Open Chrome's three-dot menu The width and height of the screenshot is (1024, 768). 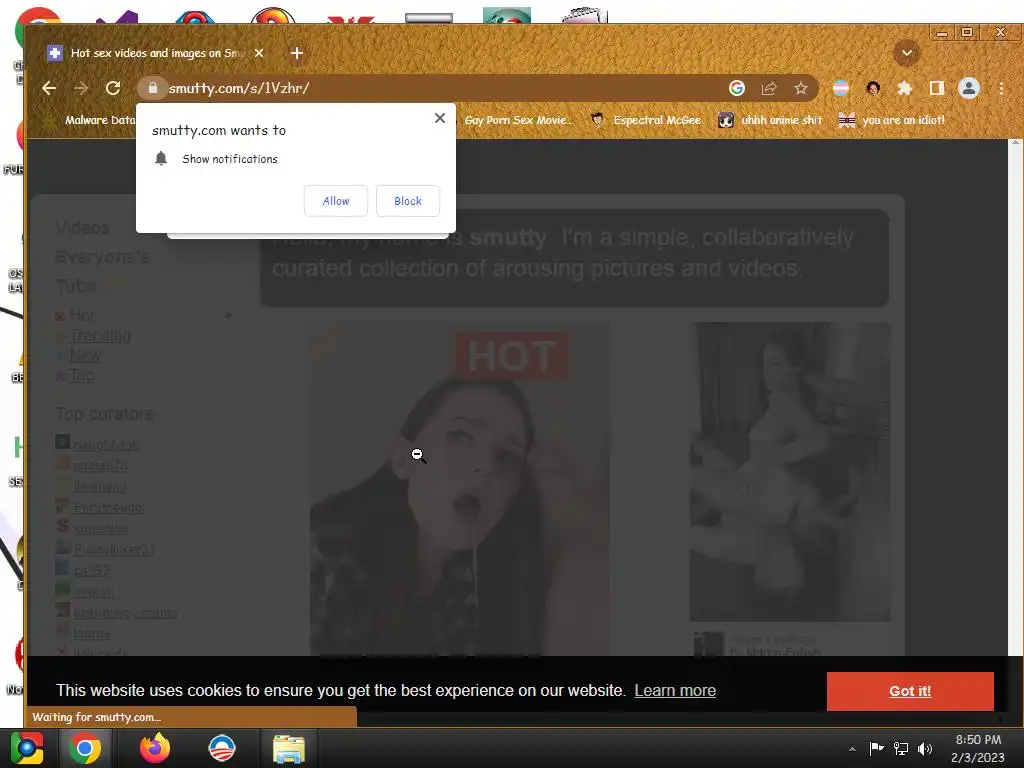(1001, 88)
